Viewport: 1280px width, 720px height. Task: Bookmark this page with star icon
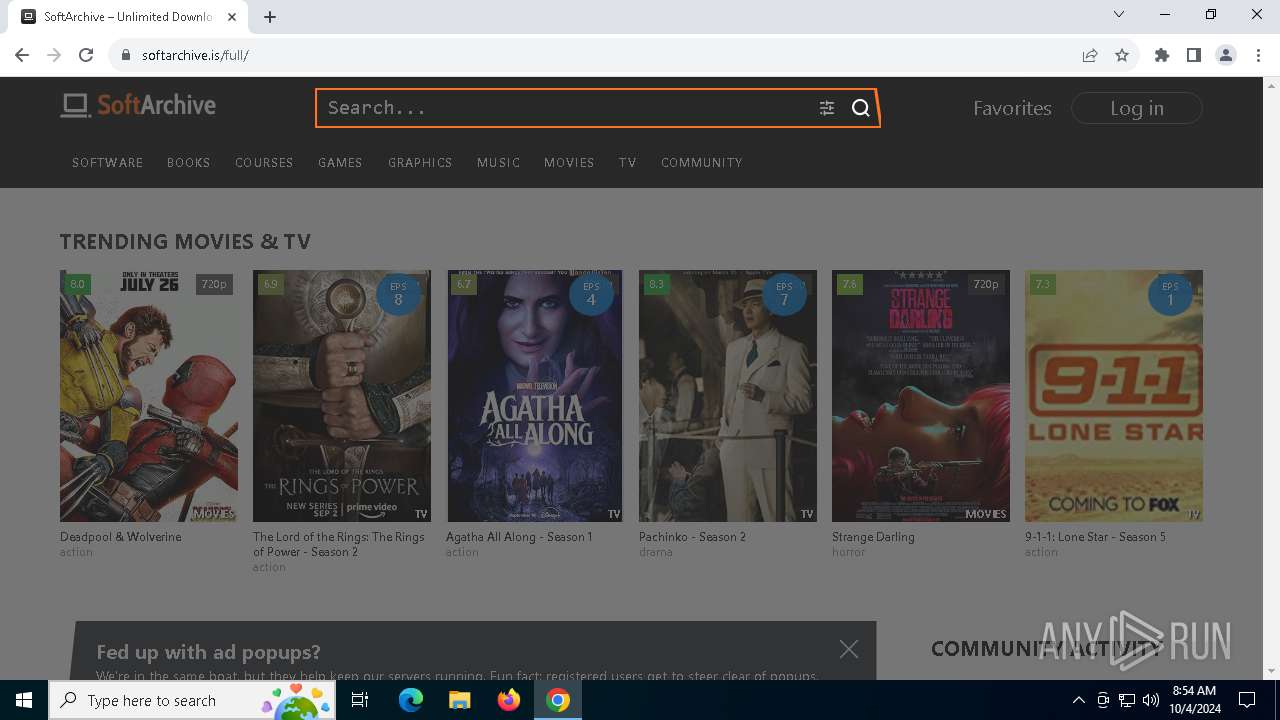tap(1122, 55)
